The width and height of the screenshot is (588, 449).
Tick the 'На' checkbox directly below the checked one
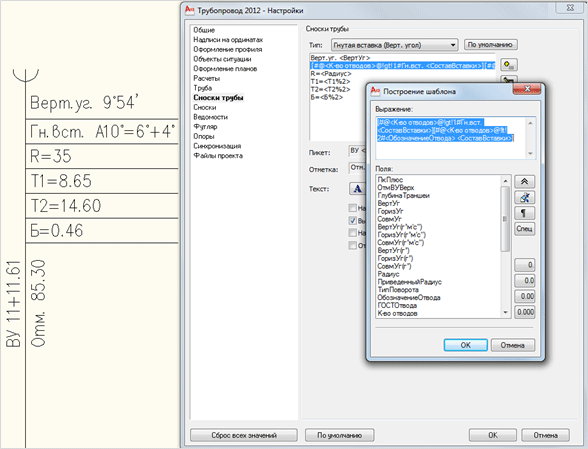[x=352, y=233]
